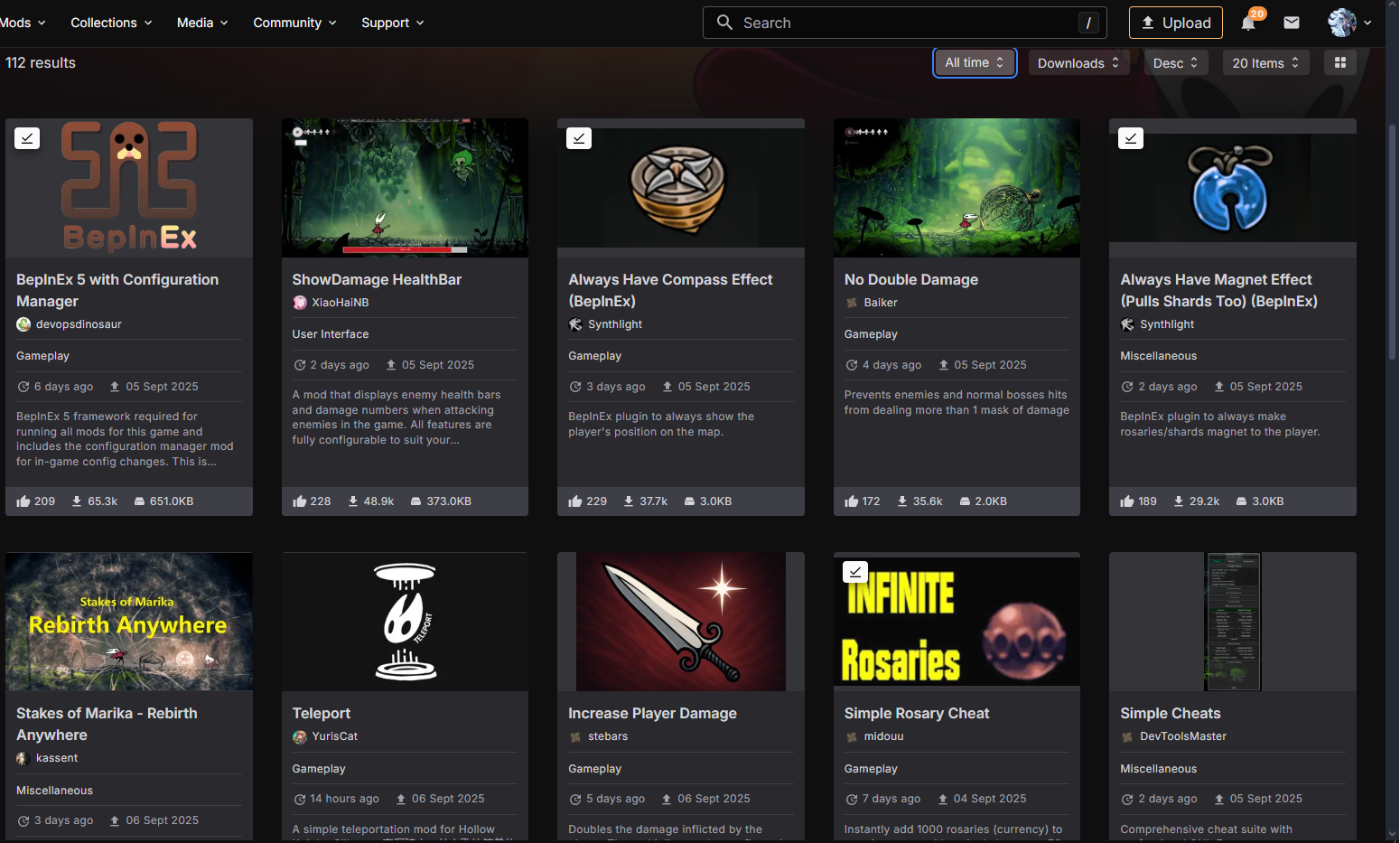Expand the profile menu chevron
1400x843 pixels.
tap(1367, 23)
